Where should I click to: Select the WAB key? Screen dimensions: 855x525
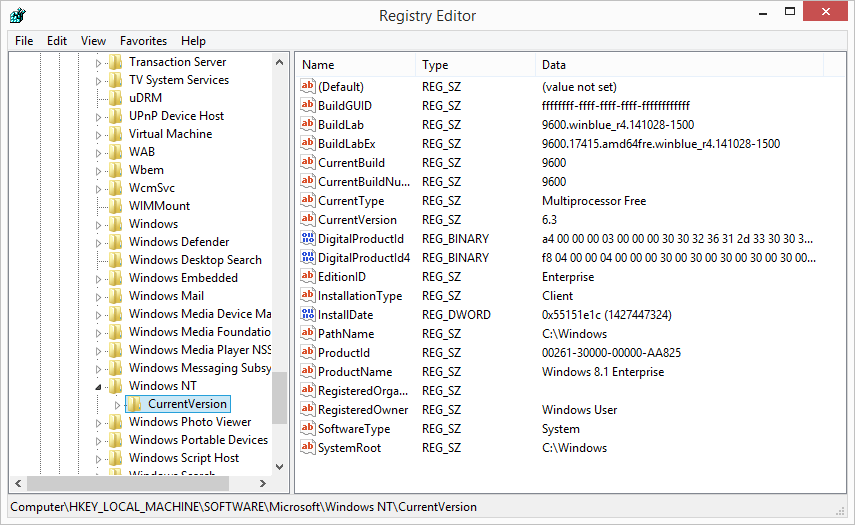click(x=142, y=152)
